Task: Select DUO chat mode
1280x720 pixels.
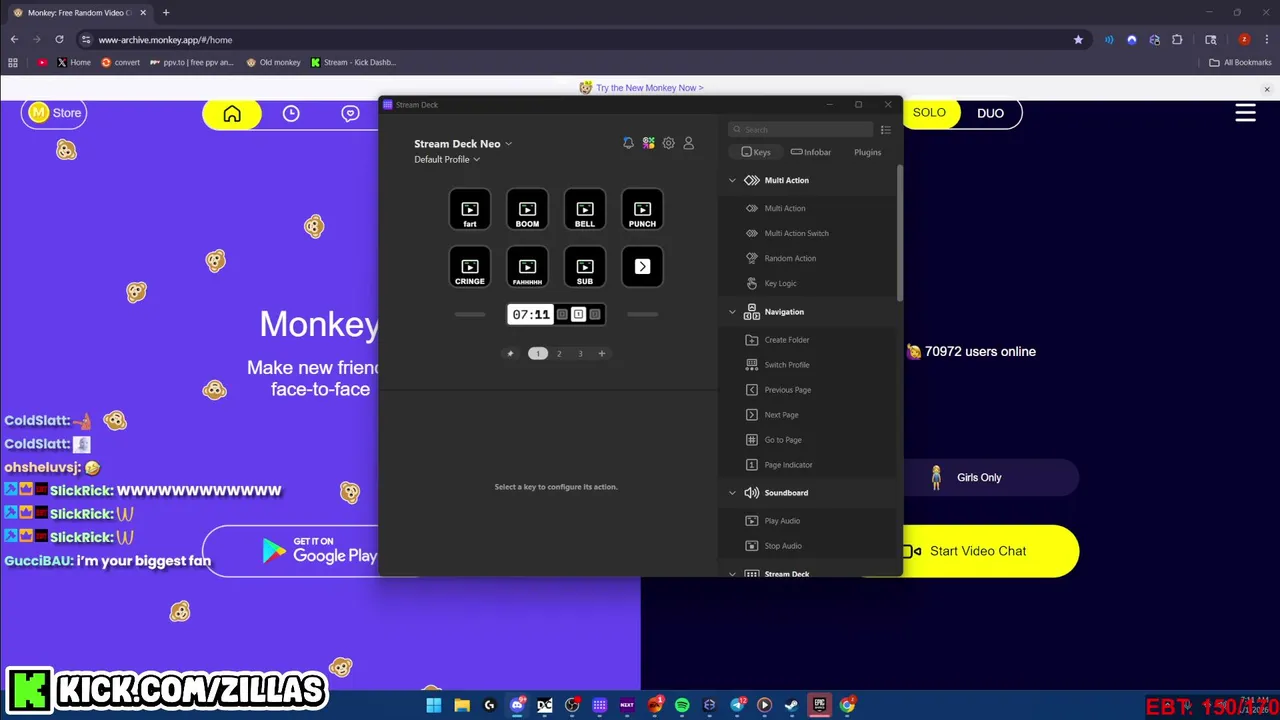Action: [x=990, y=113]
